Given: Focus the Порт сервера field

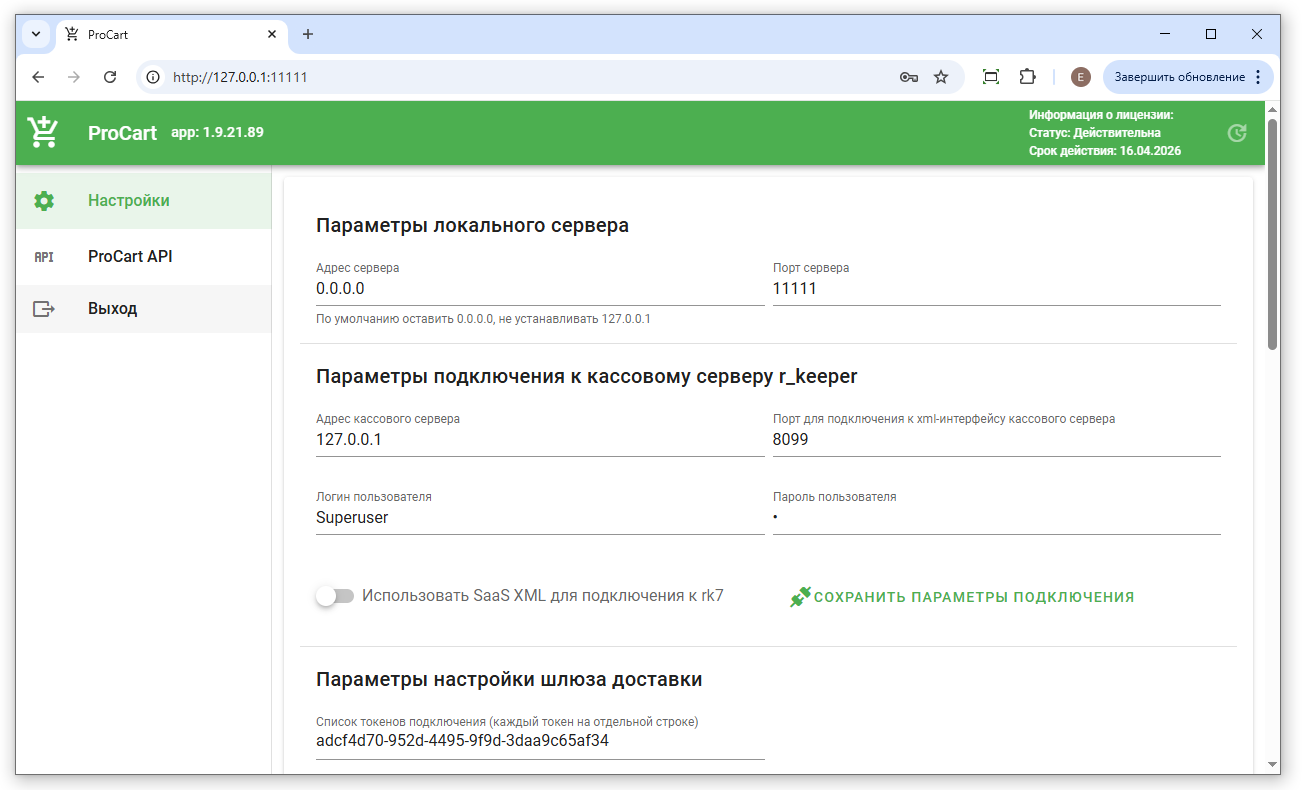Looking at the screenshot, I should pos(996,289).
